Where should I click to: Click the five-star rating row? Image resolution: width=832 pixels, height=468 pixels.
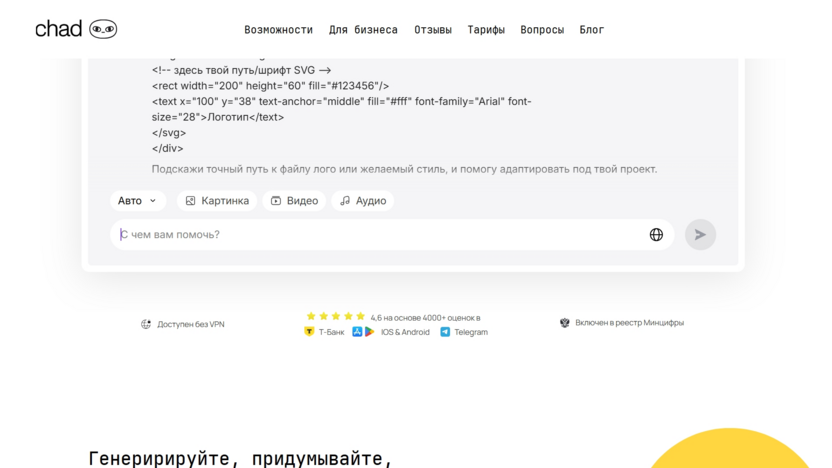[x=336, y=316]
